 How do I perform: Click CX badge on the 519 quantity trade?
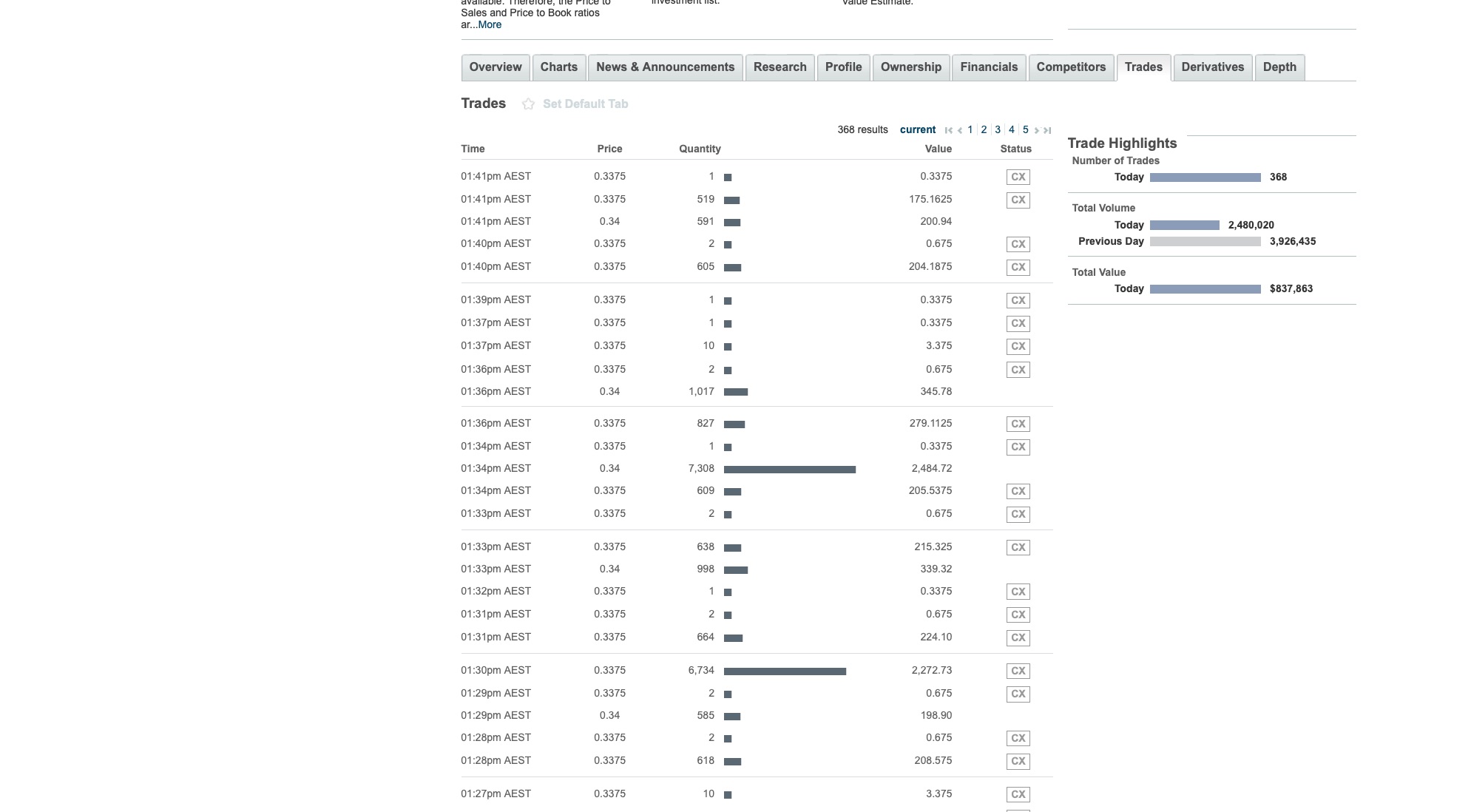click(x=1018, y=200)
